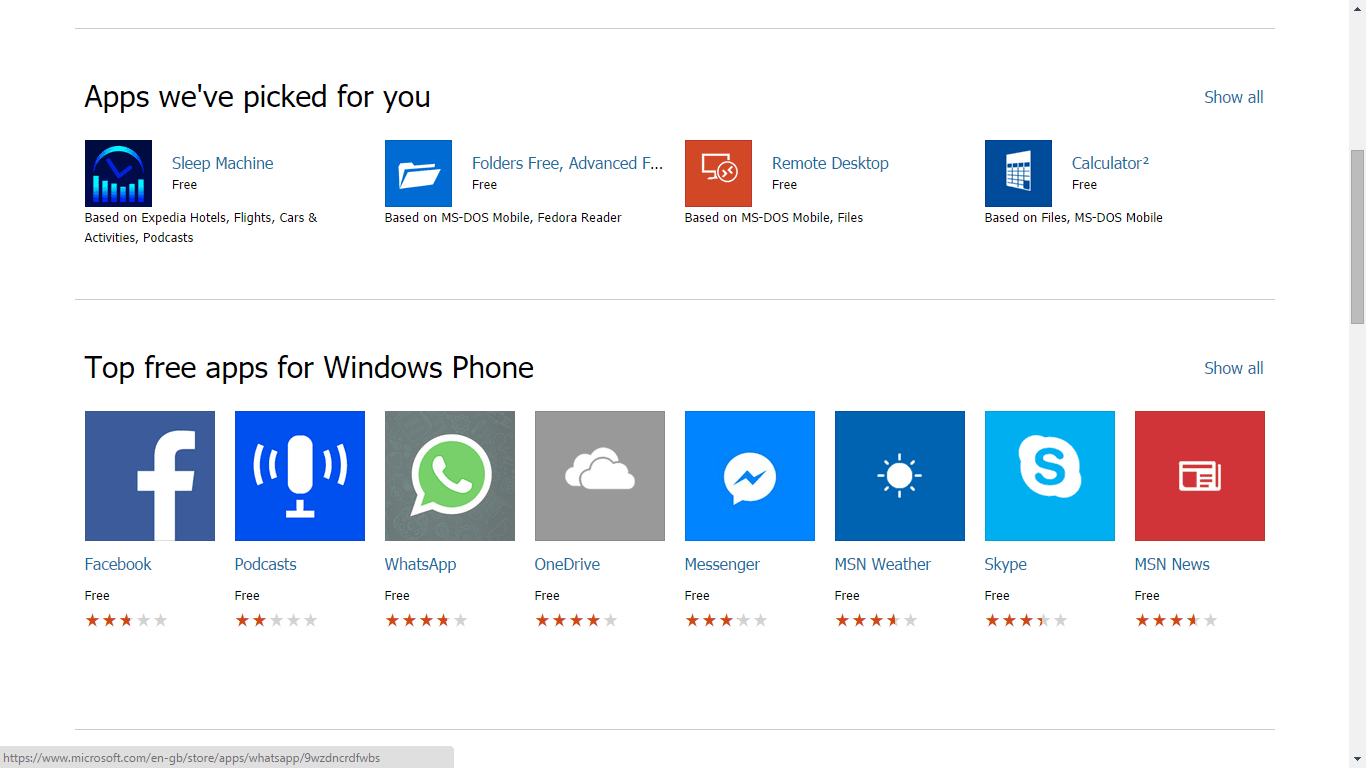Click 'Top free apps for Windows Phone' heading
The width and height of the screenshot is (1366, 768).
pos(309,367)
